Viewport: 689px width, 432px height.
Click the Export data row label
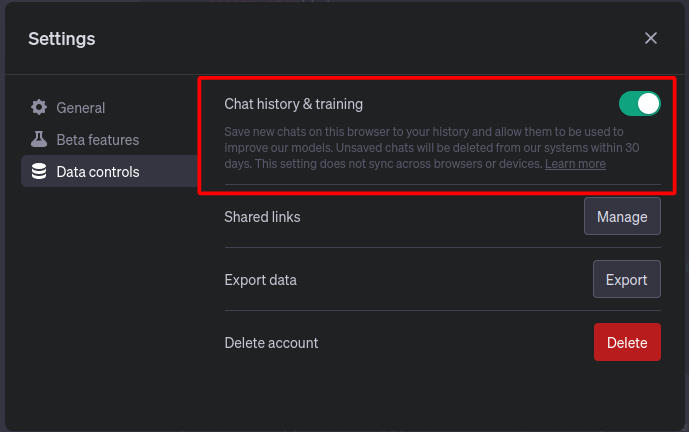261,280
